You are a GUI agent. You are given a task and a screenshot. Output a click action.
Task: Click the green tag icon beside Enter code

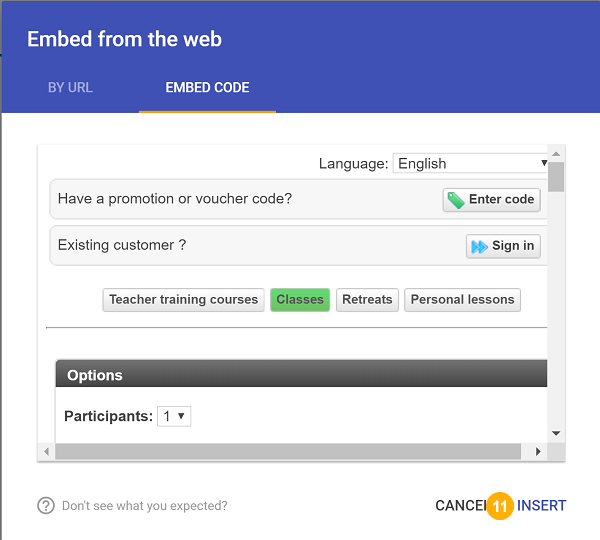pos(455,200)
